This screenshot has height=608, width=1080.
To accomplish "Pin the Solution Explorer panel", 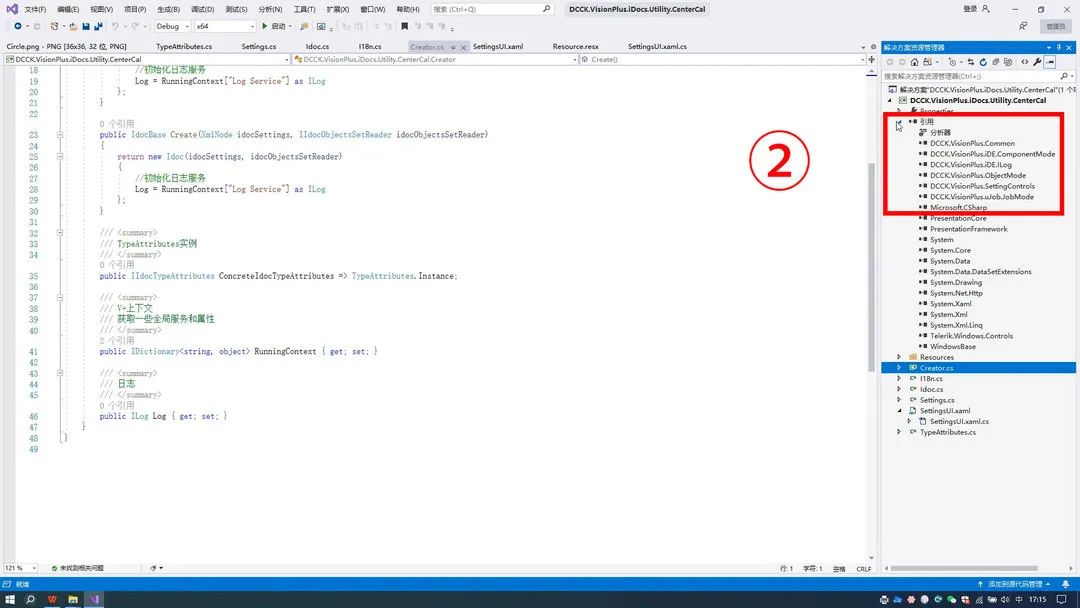I will click(1059, 48).
